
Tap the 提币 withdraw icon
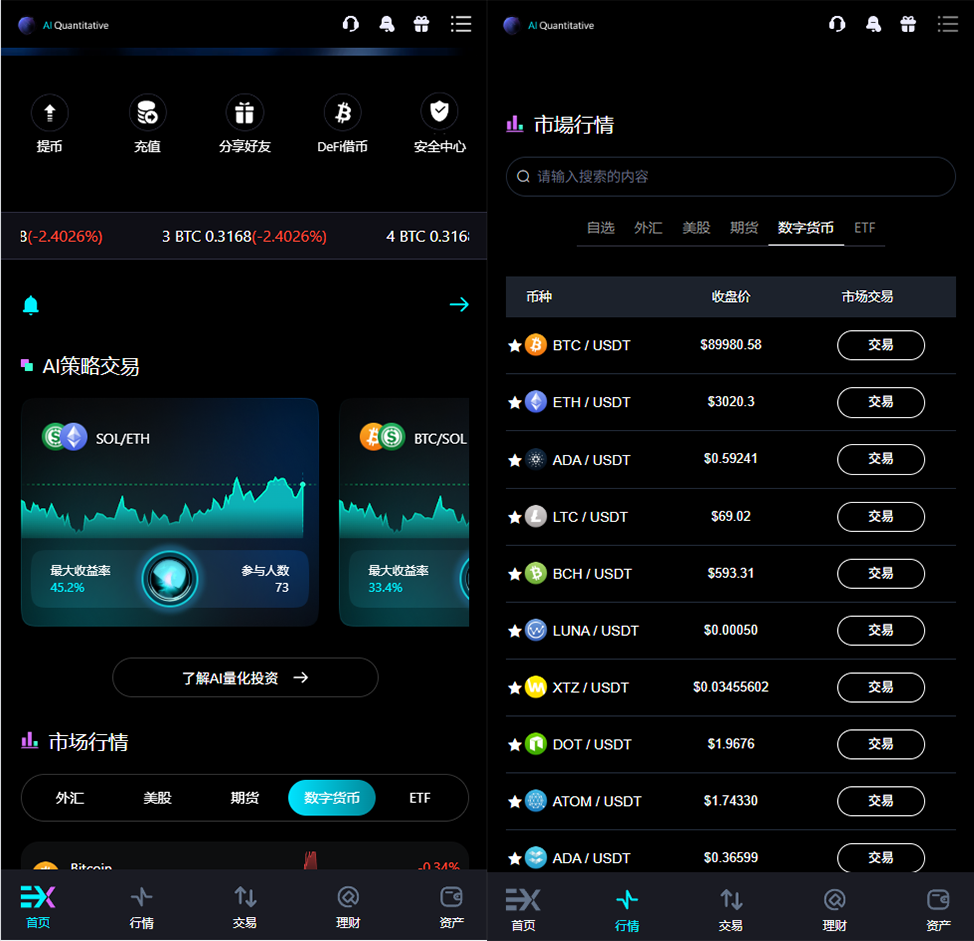point(49,113)
